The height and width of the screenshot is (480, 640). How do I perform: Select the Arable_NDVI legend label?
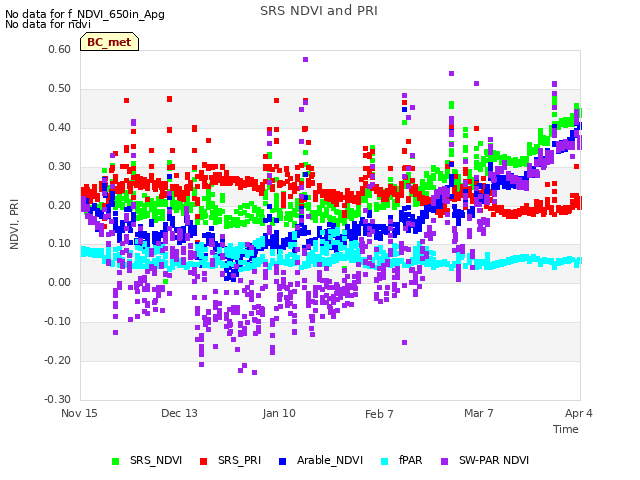330,460
